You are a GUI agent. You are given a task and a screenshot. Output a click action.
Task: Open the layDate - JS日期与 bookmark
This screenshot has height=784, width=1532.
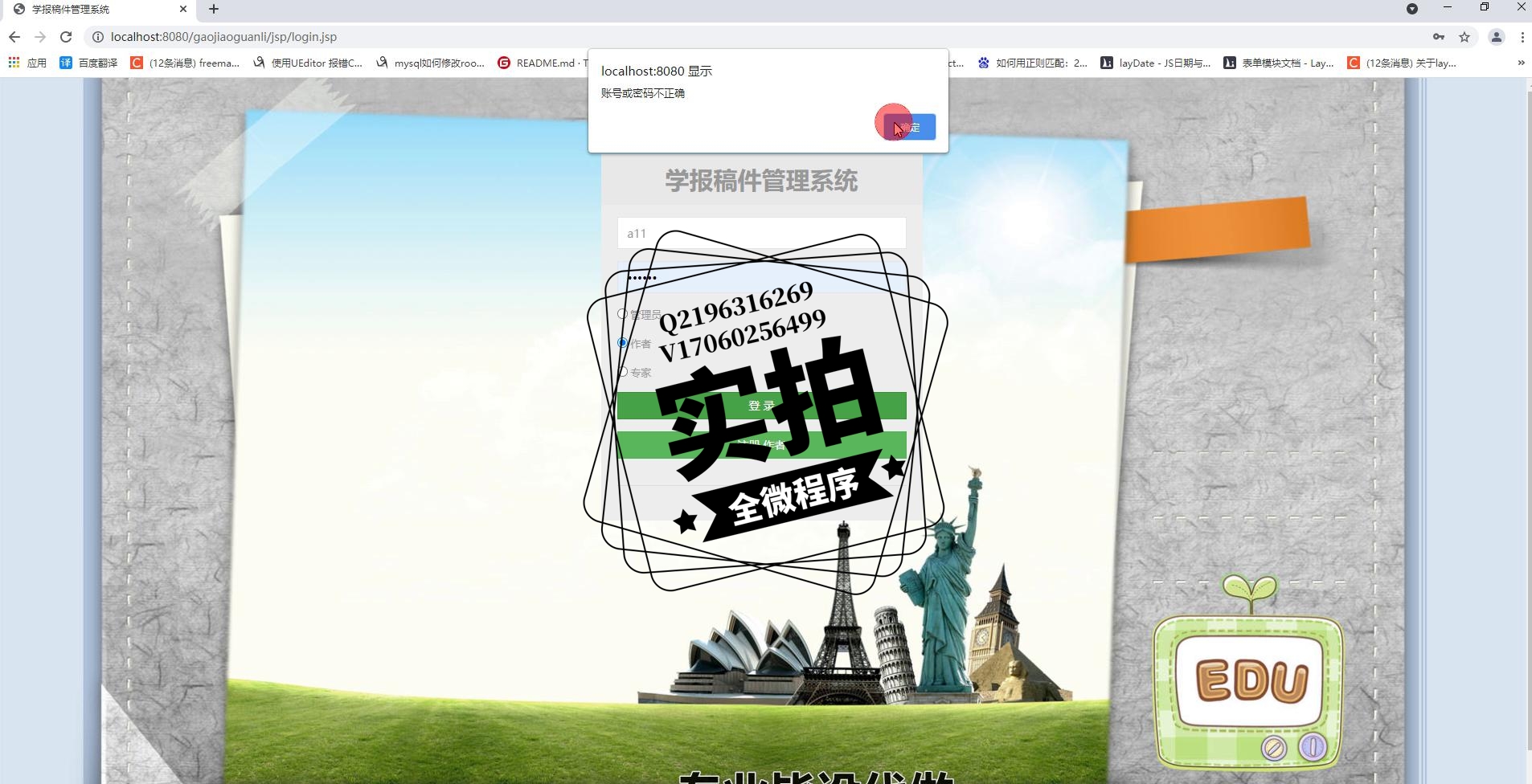[x=1156, y=63]
